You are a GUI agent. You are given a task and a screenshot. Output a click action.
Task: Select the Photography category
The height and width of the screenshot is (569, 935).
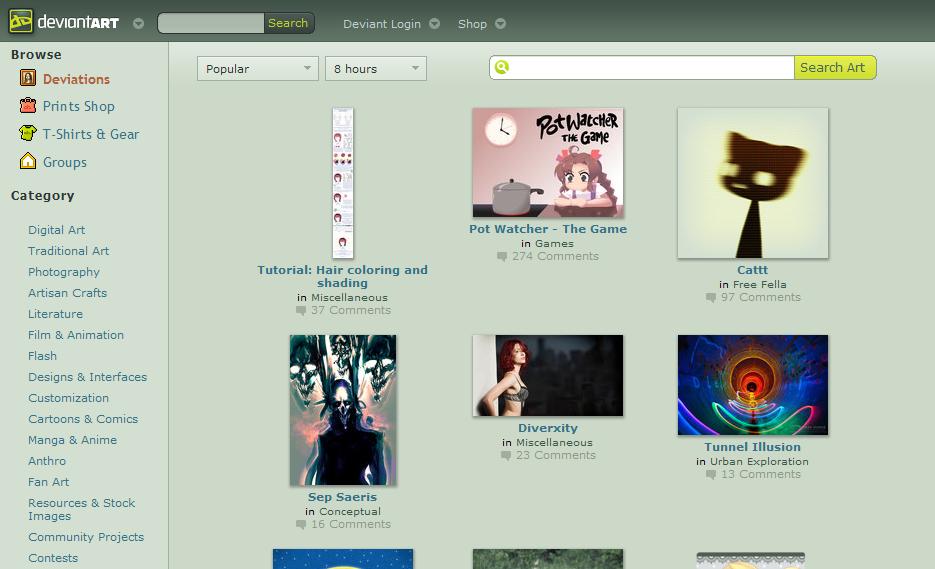click(x=64, y=272)
